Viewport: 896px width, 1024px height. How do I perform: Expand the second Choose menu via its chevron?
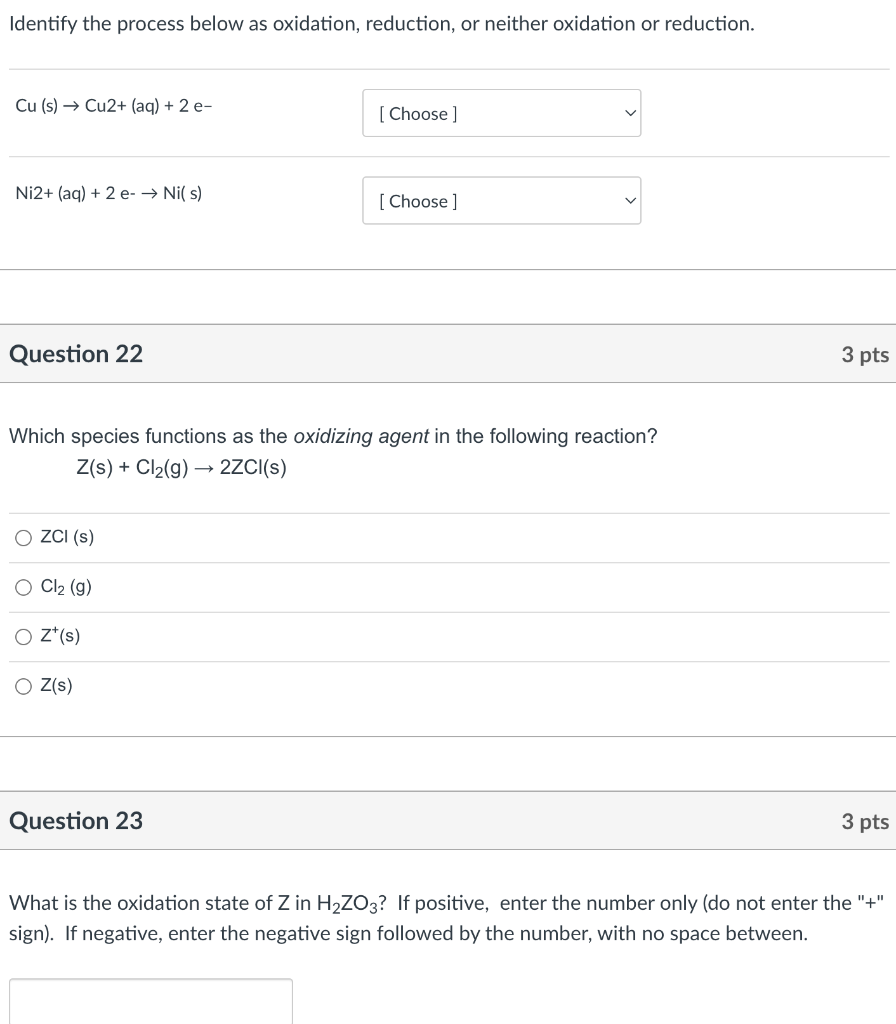click(x=629, y=201)
